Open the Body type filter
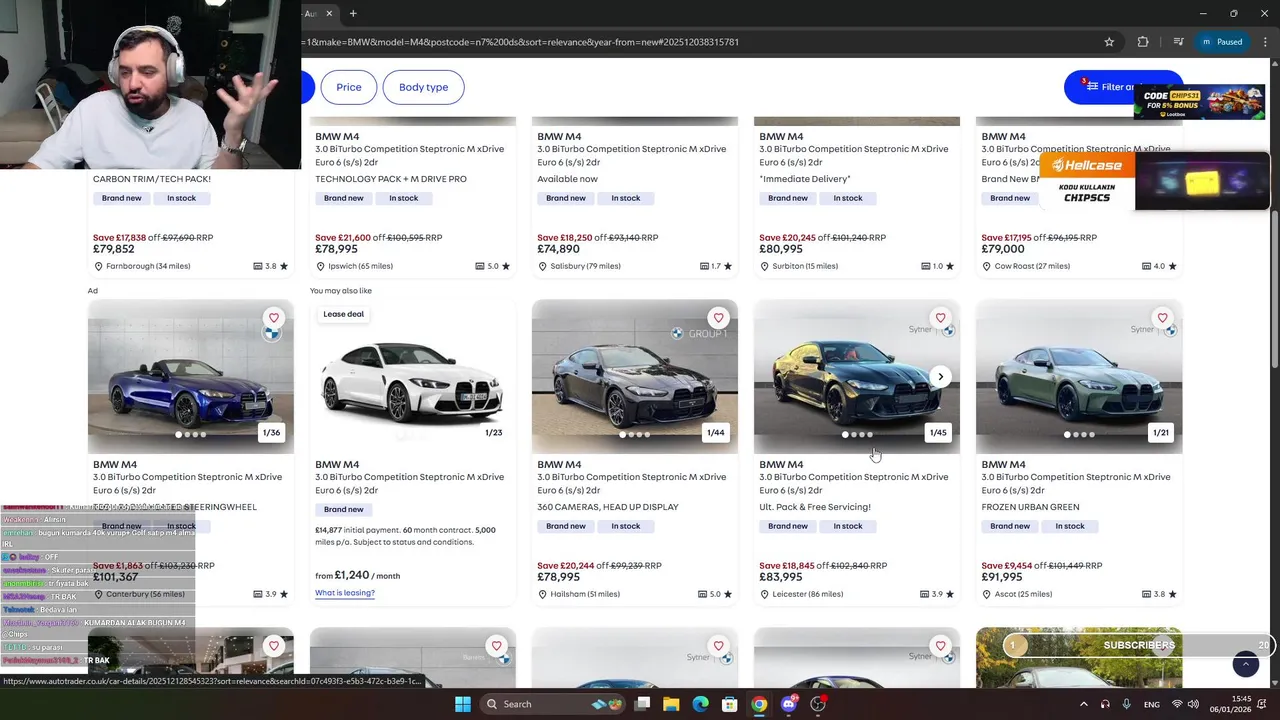 point(424,87)
